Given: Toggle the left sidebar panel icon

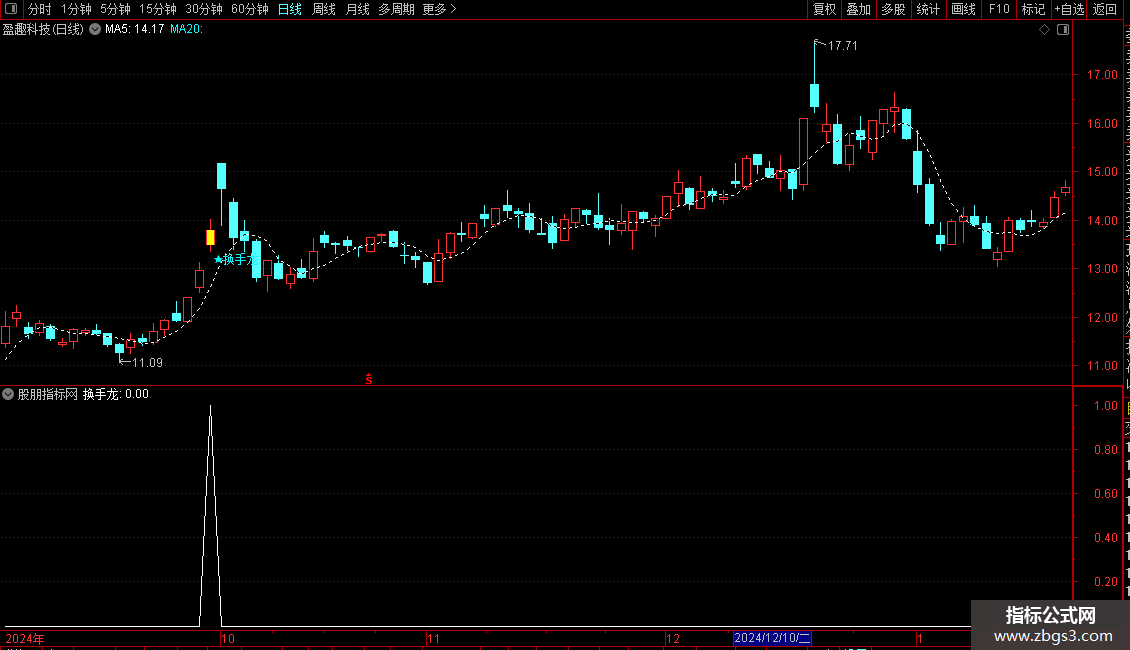Looking at the screenshot, I should (x=11, y=9).
